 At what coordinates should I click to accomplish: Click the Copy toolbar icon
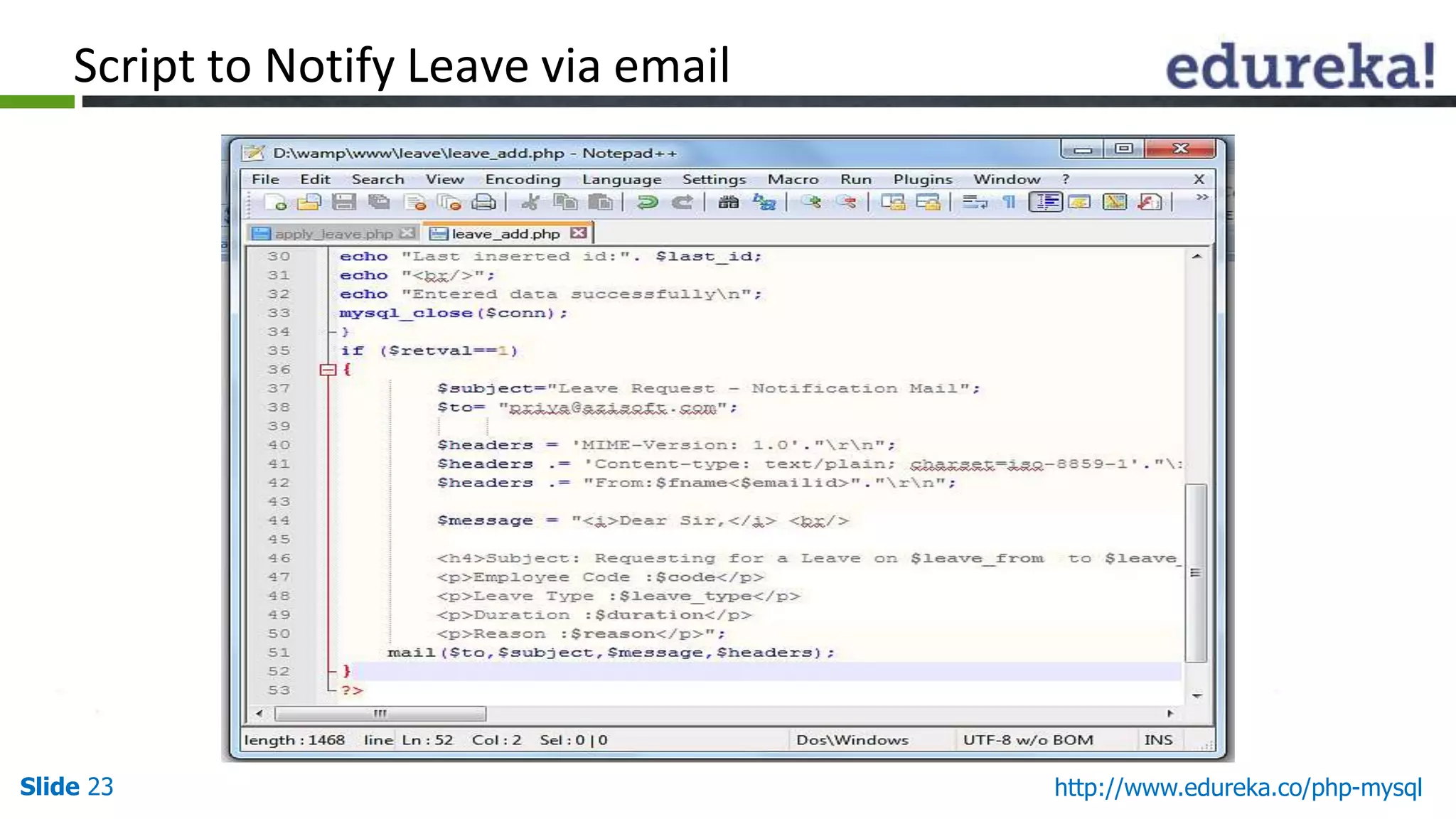[x=566, y=203]
